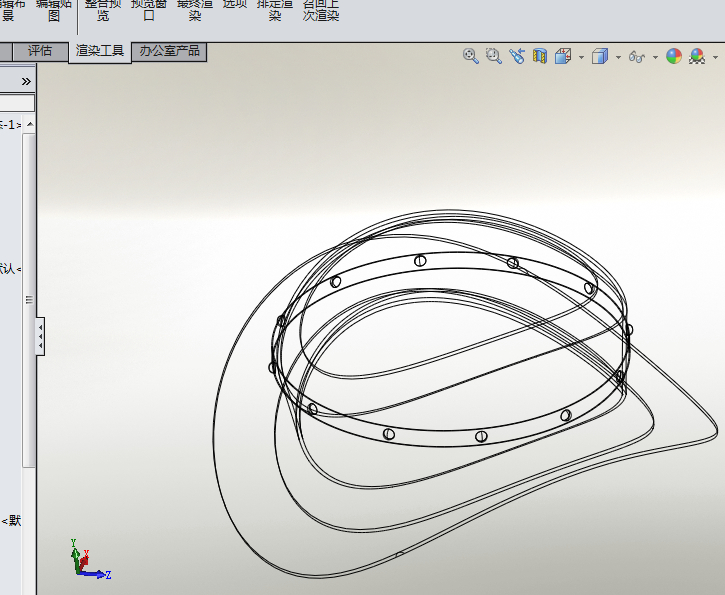725x595 pixels.
Task: Expand the Display Style dropdown arrow
Action: (x=618, y=57)
